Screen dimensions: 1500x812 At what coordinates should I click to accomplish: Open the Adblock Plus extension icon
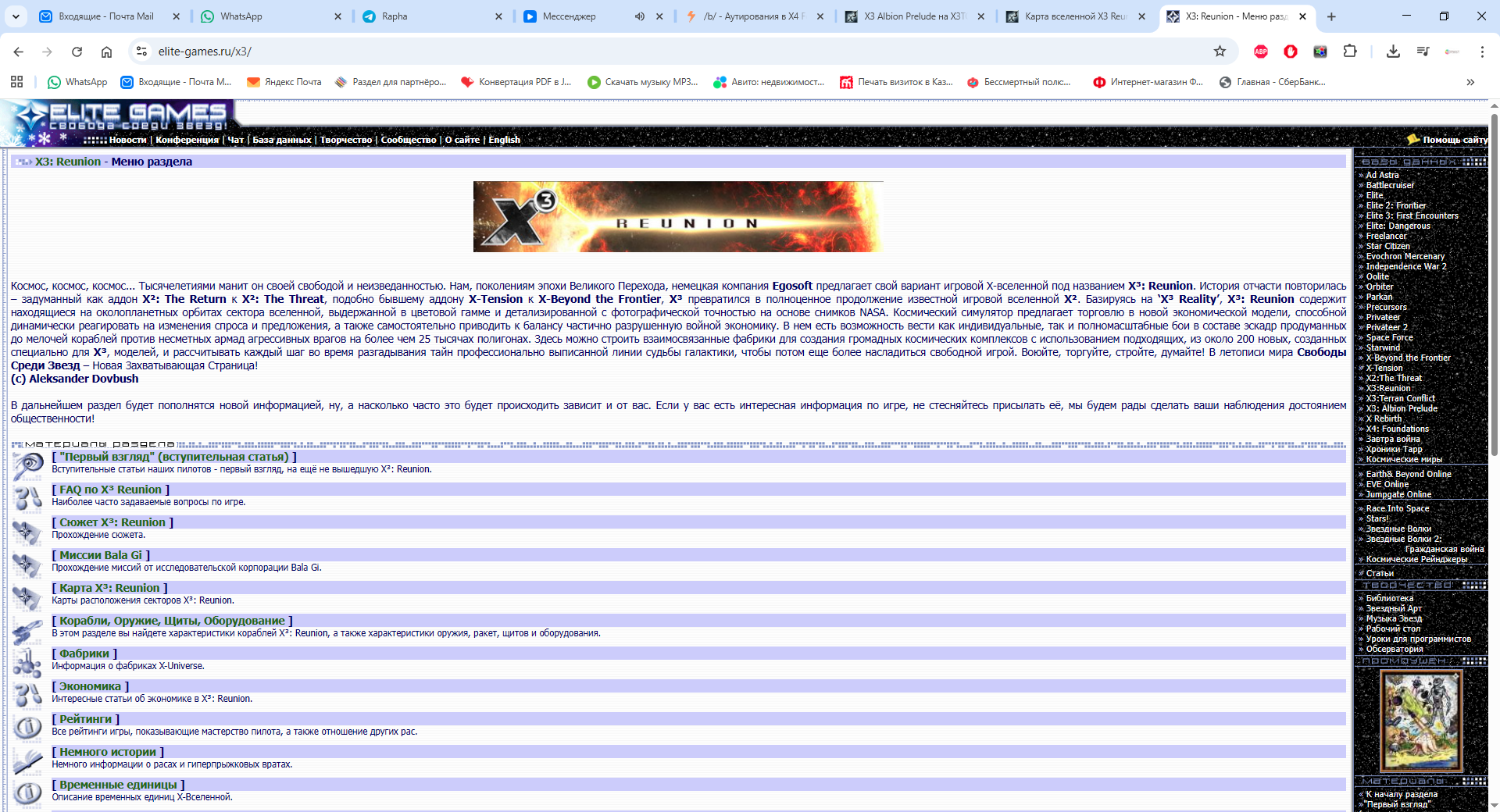(1261, 52)
